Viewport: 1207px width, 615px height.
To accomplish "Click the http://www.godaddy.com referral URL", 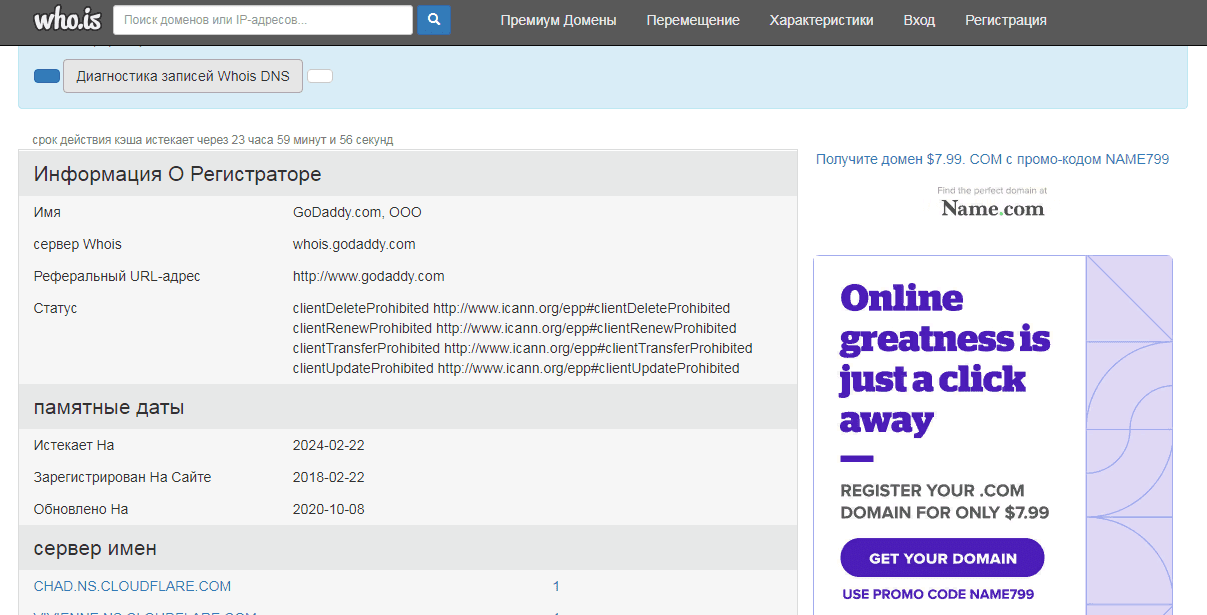I will 368,276.
